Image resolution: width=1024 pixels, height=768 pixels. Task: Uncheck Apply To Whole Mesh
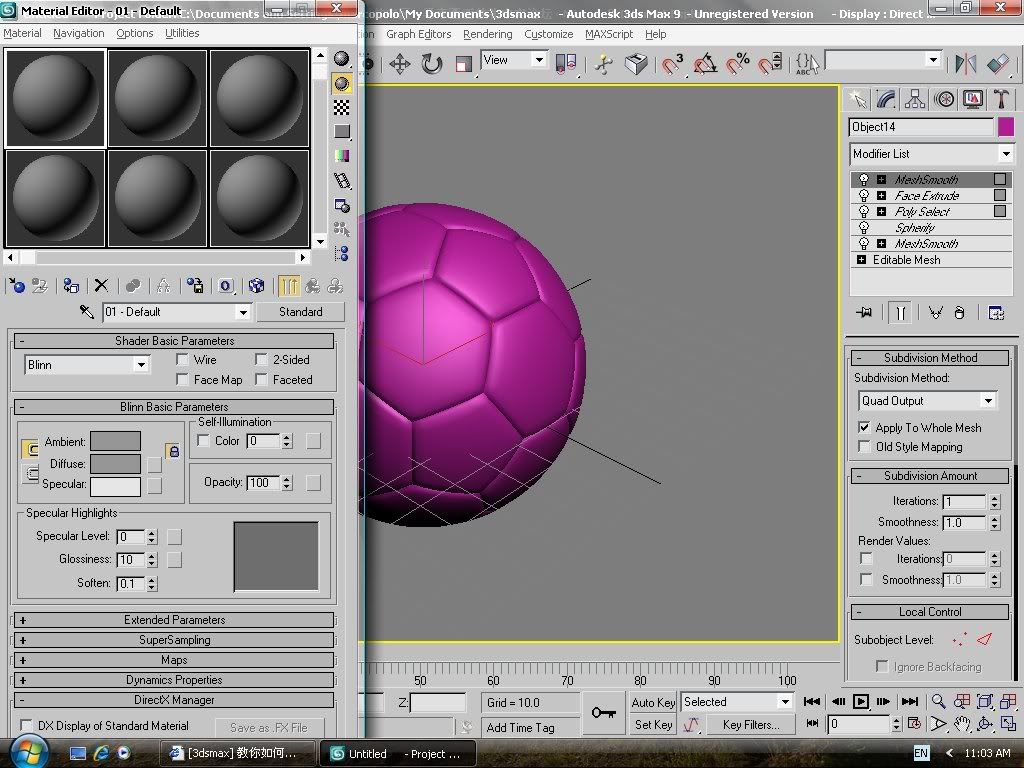click(x=865, y=427)
